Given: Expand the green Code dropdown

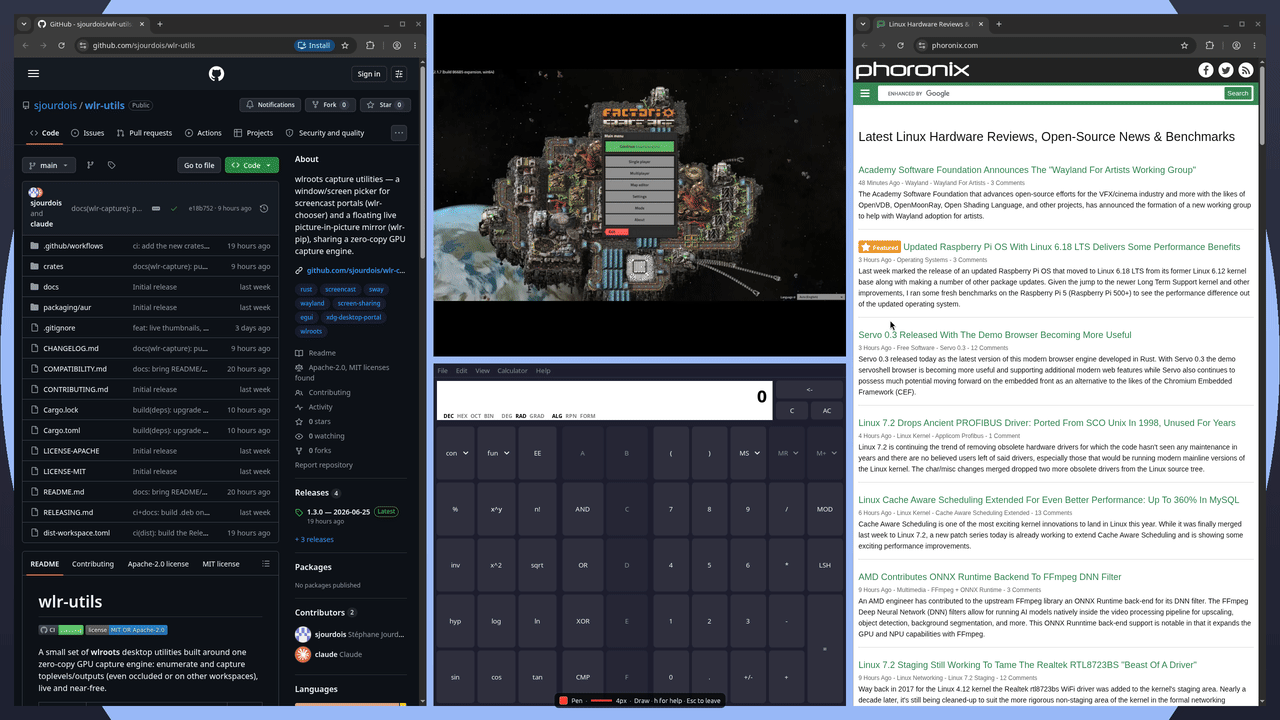Looking at the screenshot, I should point(252,165).
